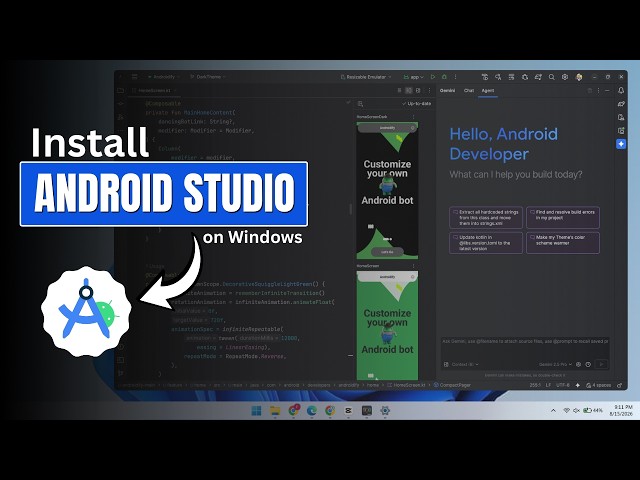640x480 pixels.
Task: Select the HomeScreenDark preview thumbnail
Action: (387, 190)
